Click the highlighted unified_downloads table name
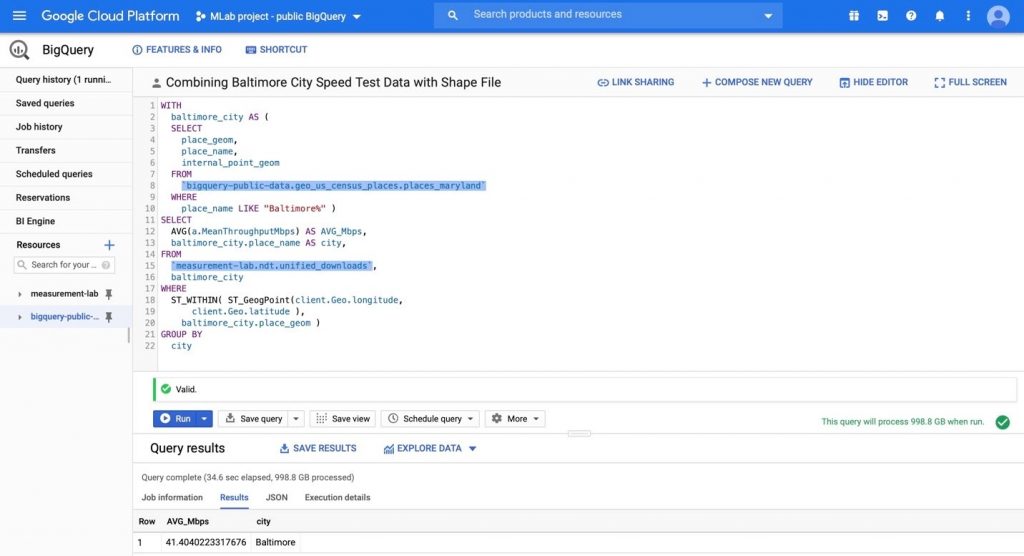 272,266
